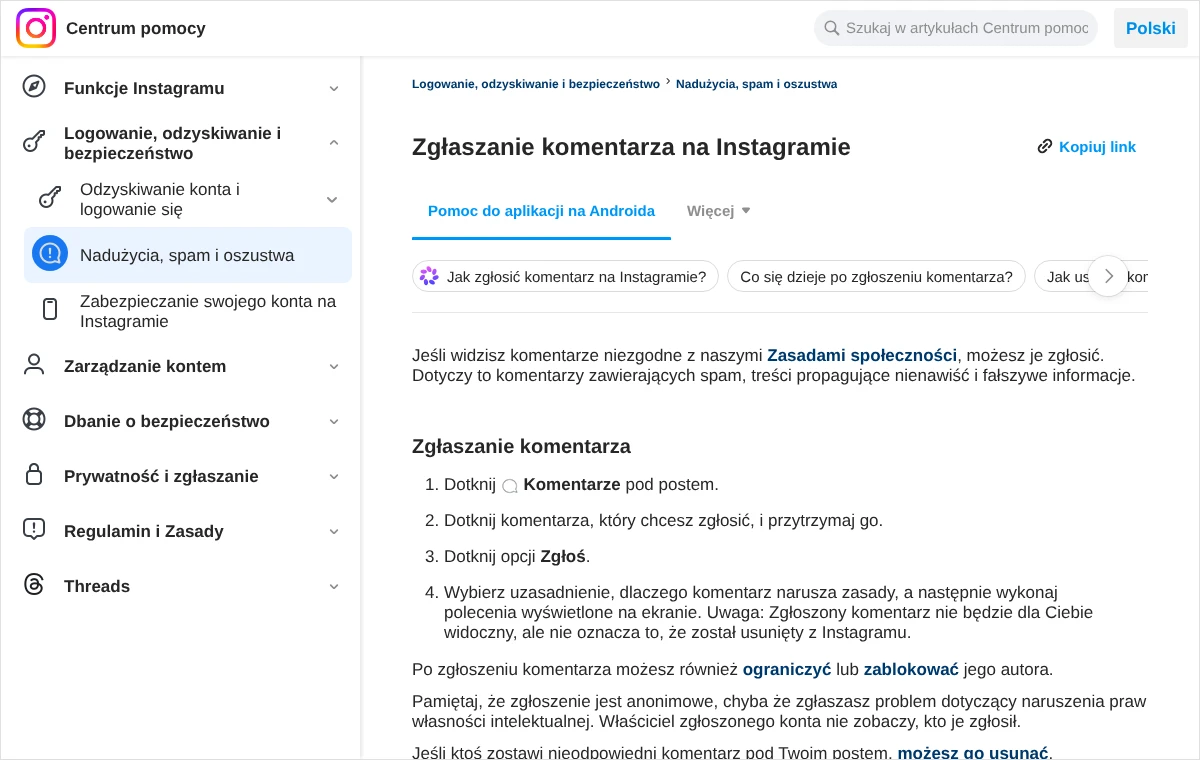Image resolution: width=1200 pixels, height=760 pixels.
Task: Click Co się dzieje po zgłoszeniu komentarza? chip
Action: 876,276
